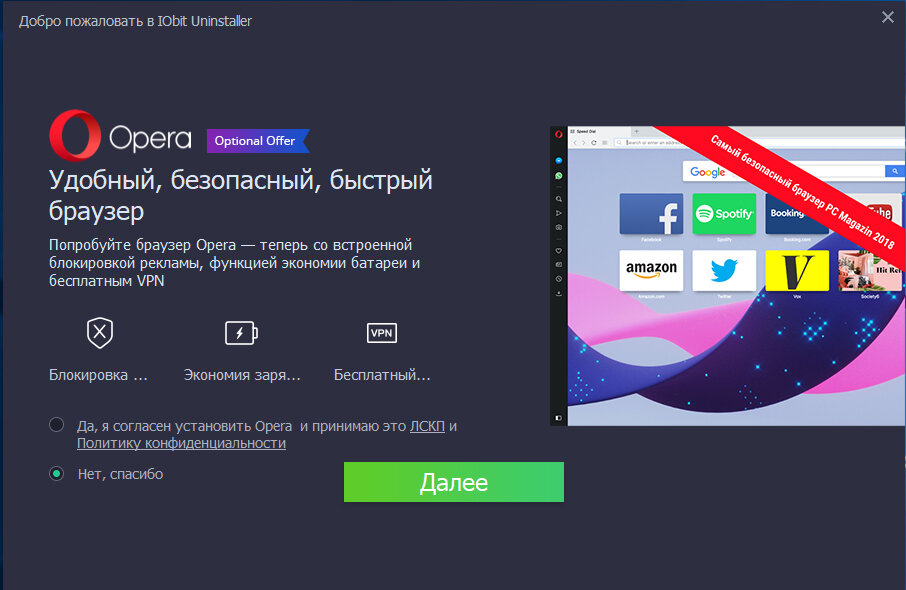
Task: Click the "Экономия заря..." label
Action: point(242,375)
